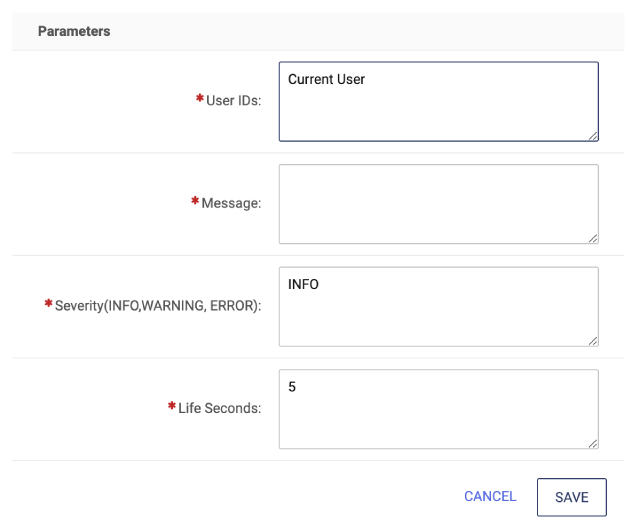640x531 pixels.
Task: Click the red asterisk beside Severity label
Action: [x=49, y=303]
